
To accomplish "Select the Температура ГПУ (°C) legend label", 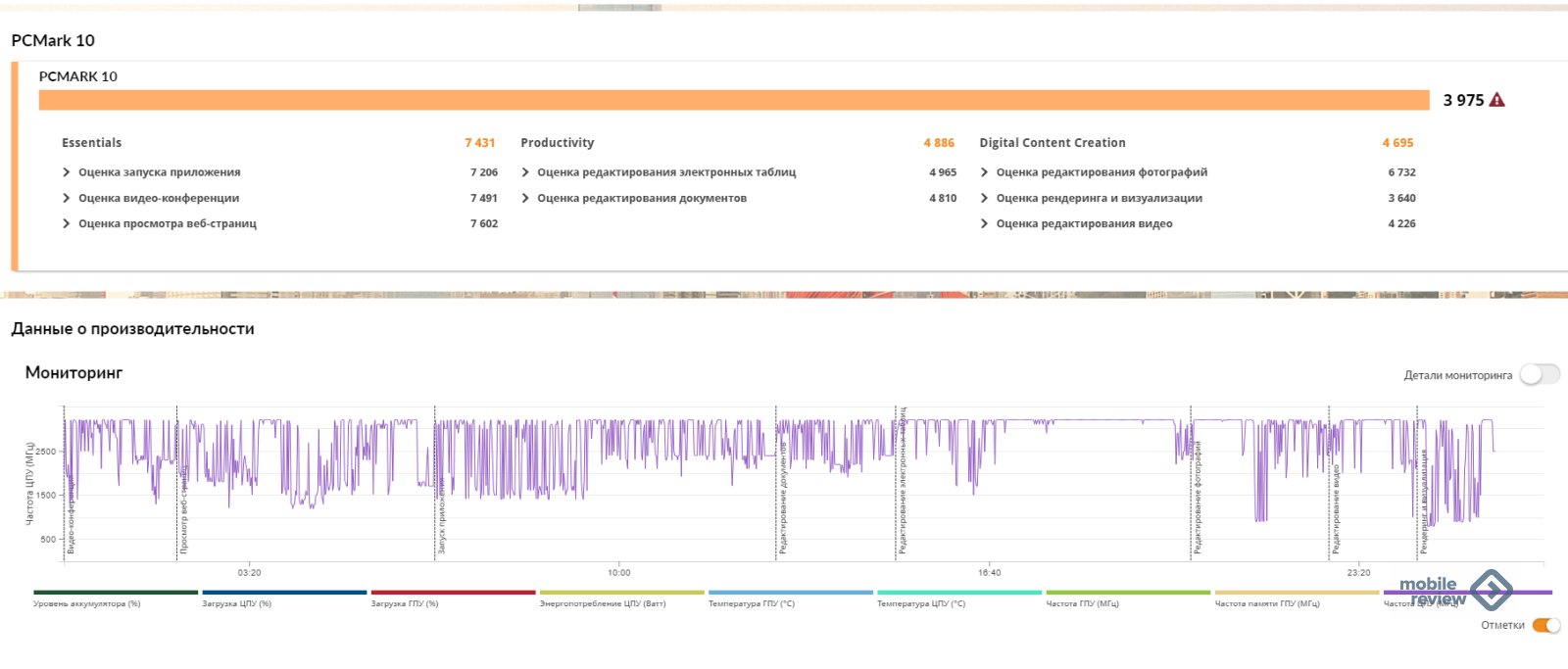I will tap(752, 604).
